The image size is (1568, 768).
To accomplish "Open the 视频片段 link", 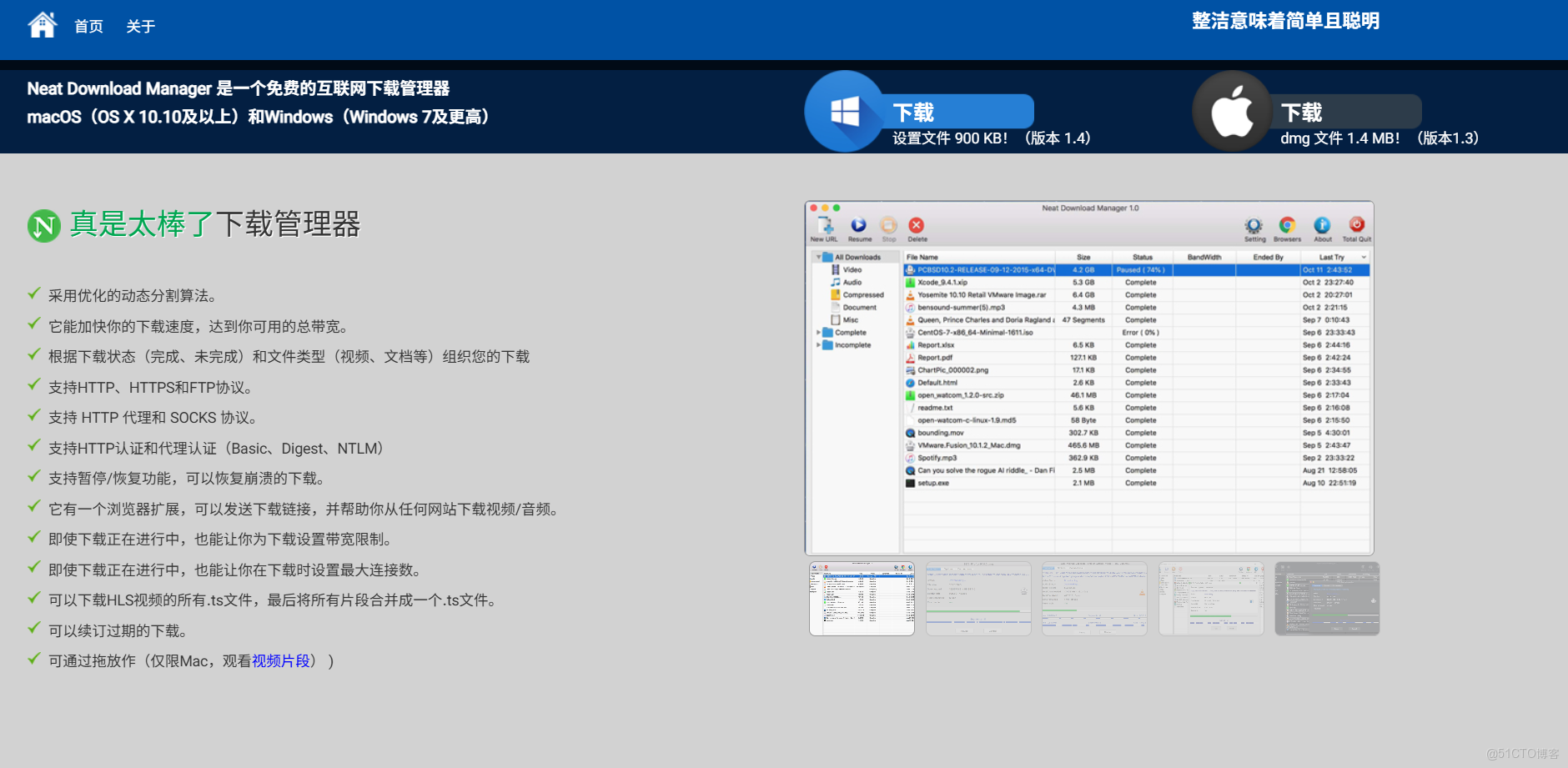I will pos(281,661).
